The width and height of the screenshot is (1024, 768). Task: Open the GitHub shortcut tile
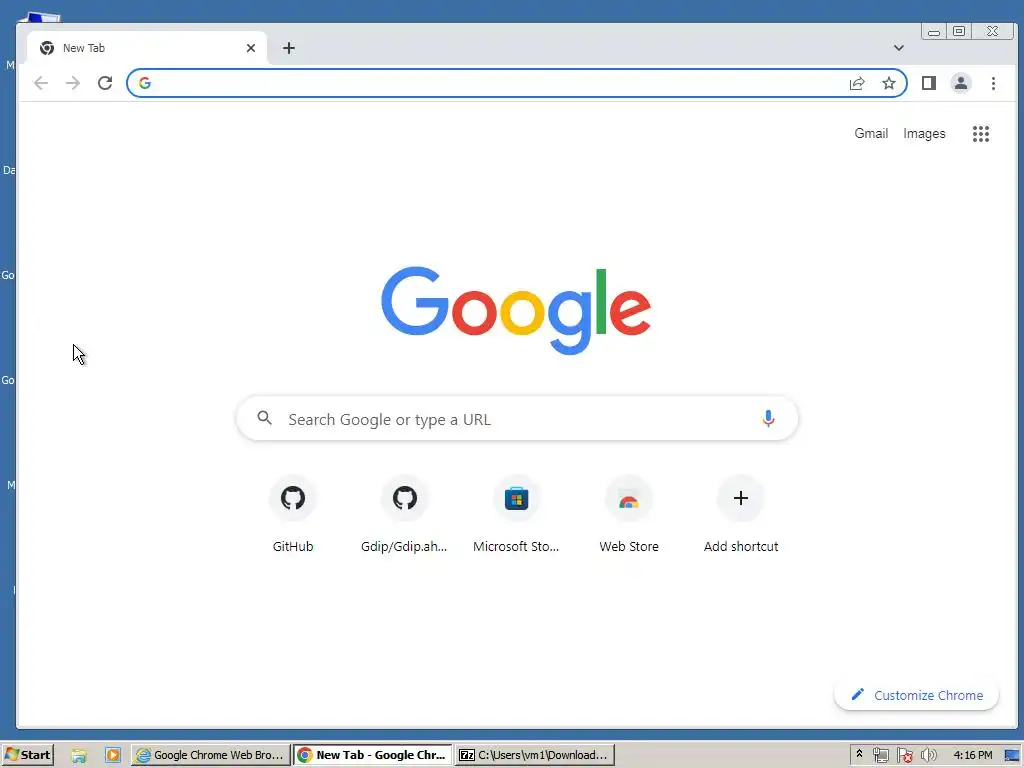[x=293, y=515]
